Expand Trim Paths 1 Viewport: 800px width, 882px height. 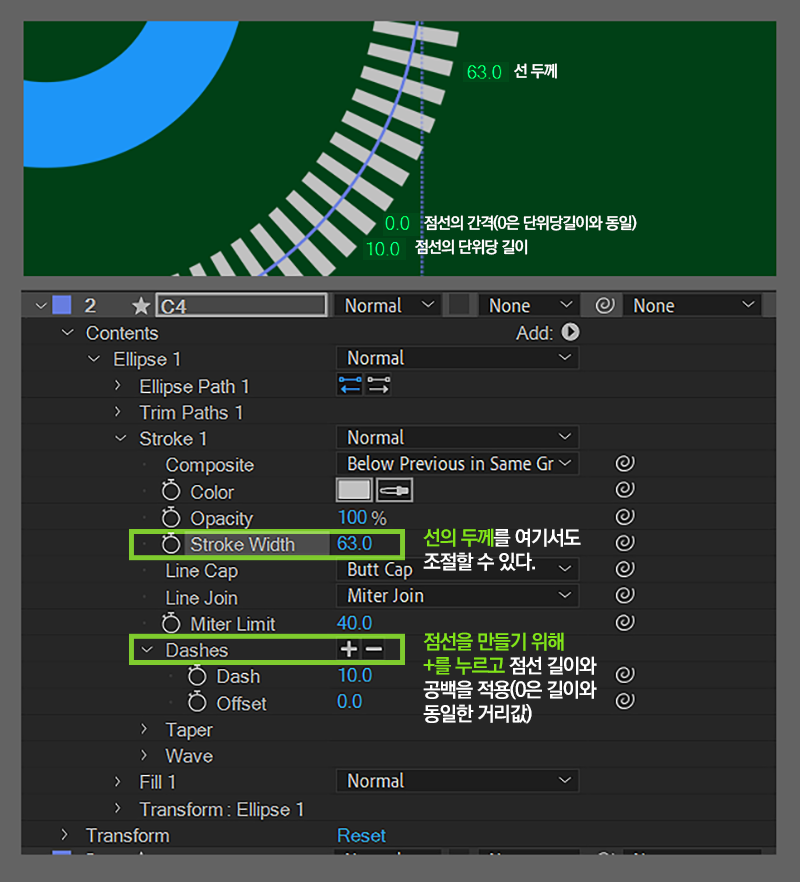click(x=118, y=412)
